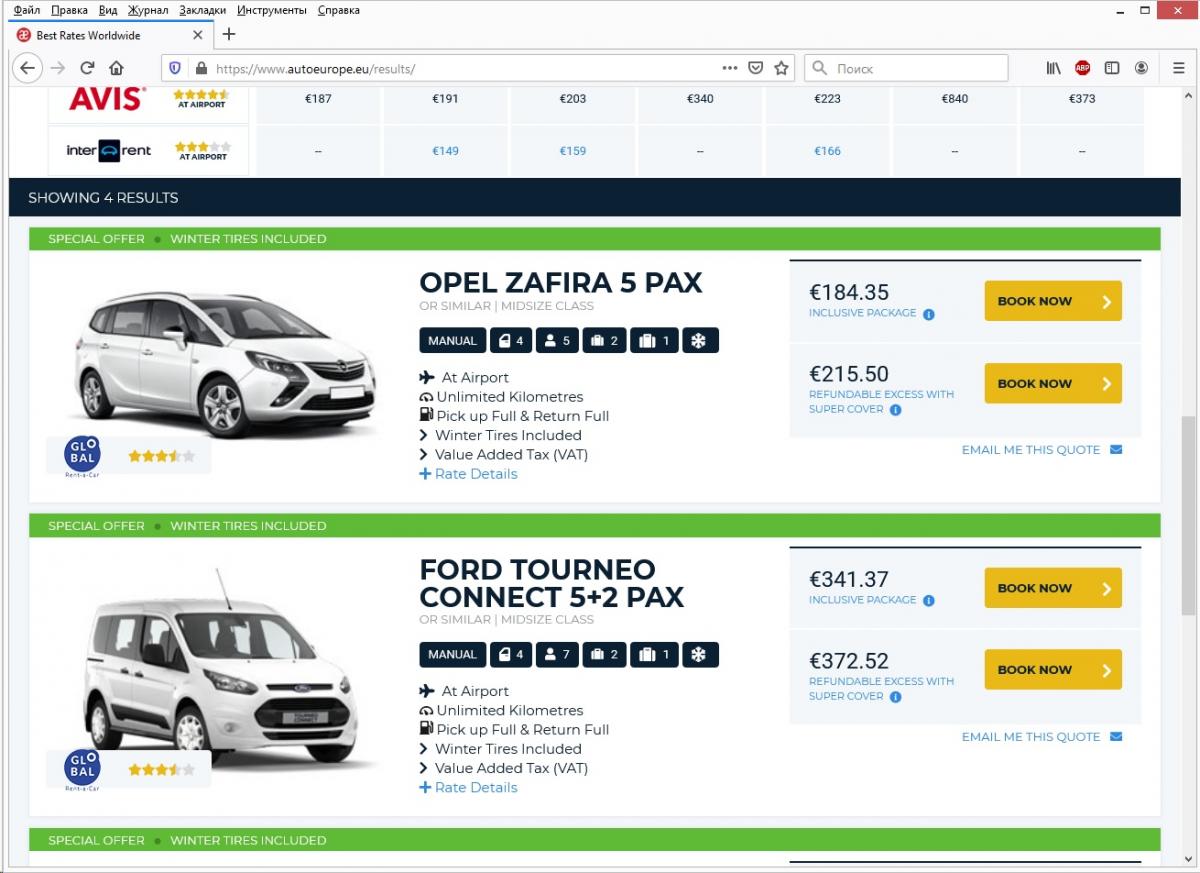Open the Library icon in toolbar

[1054, 68]
